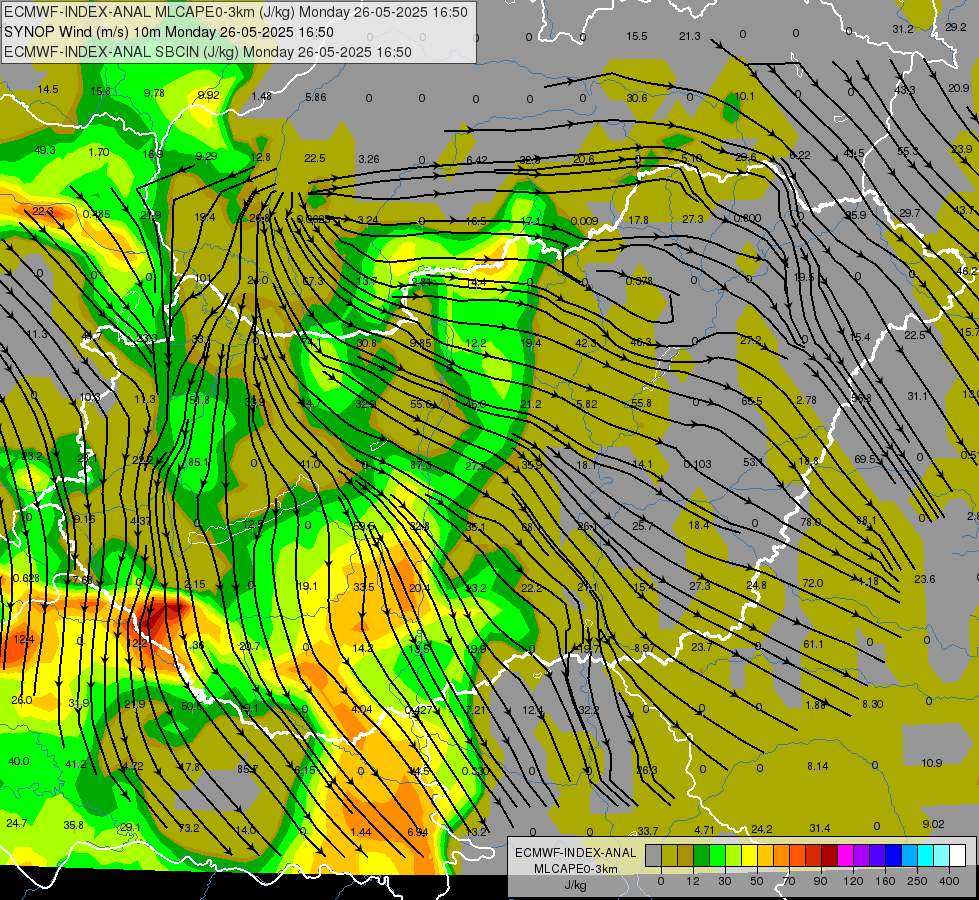The width and height of the screenshot is (979, 900).
Task: Select the map value 8.30
Action: (x=872, y=704)
